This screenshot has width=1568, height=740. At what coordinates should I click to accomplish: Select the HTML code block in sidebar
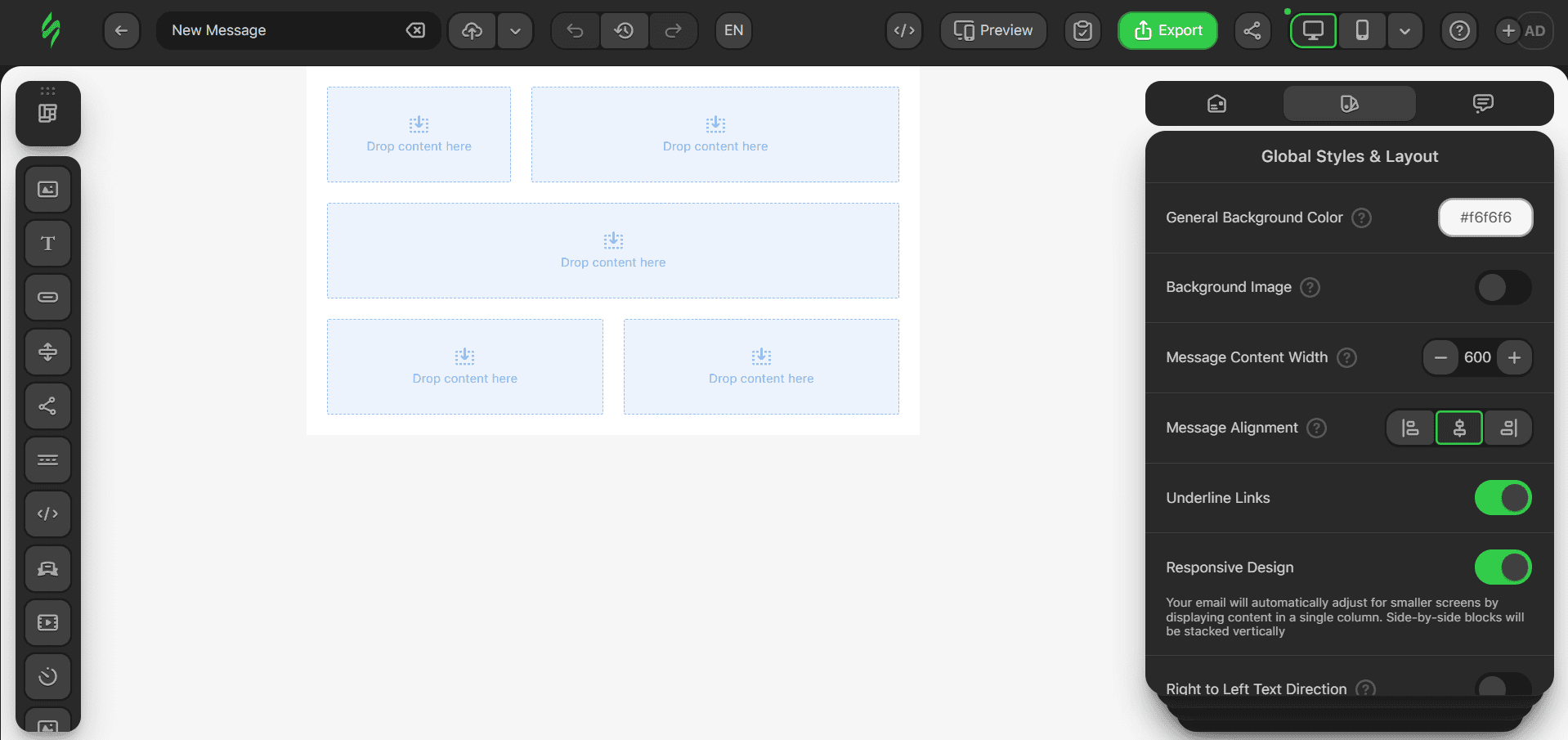pyautogui.click(x=48, y=514)
